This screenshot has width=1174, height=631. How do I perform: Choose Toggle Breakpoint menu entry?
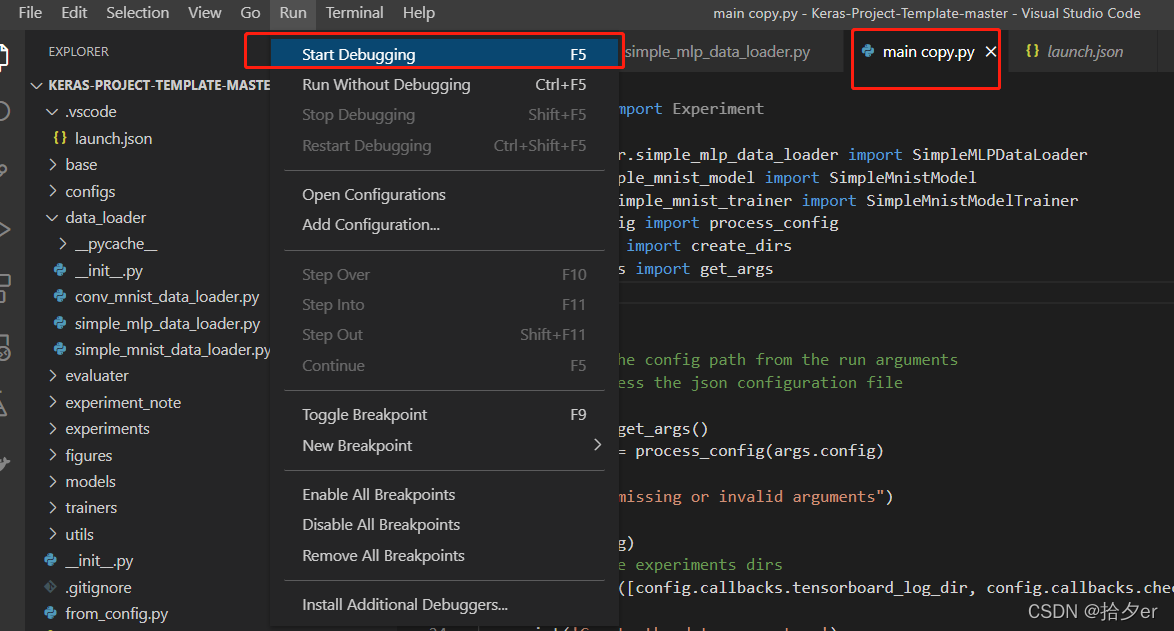click(445, 415)
